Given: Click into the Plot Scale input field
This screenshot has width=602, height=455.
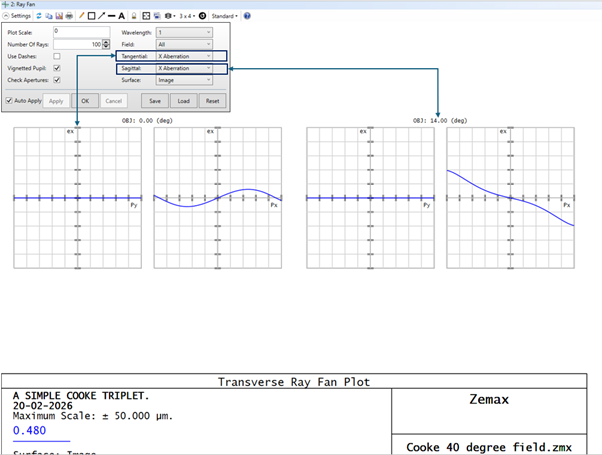Looking at the screenshot, I should point(81,32).
